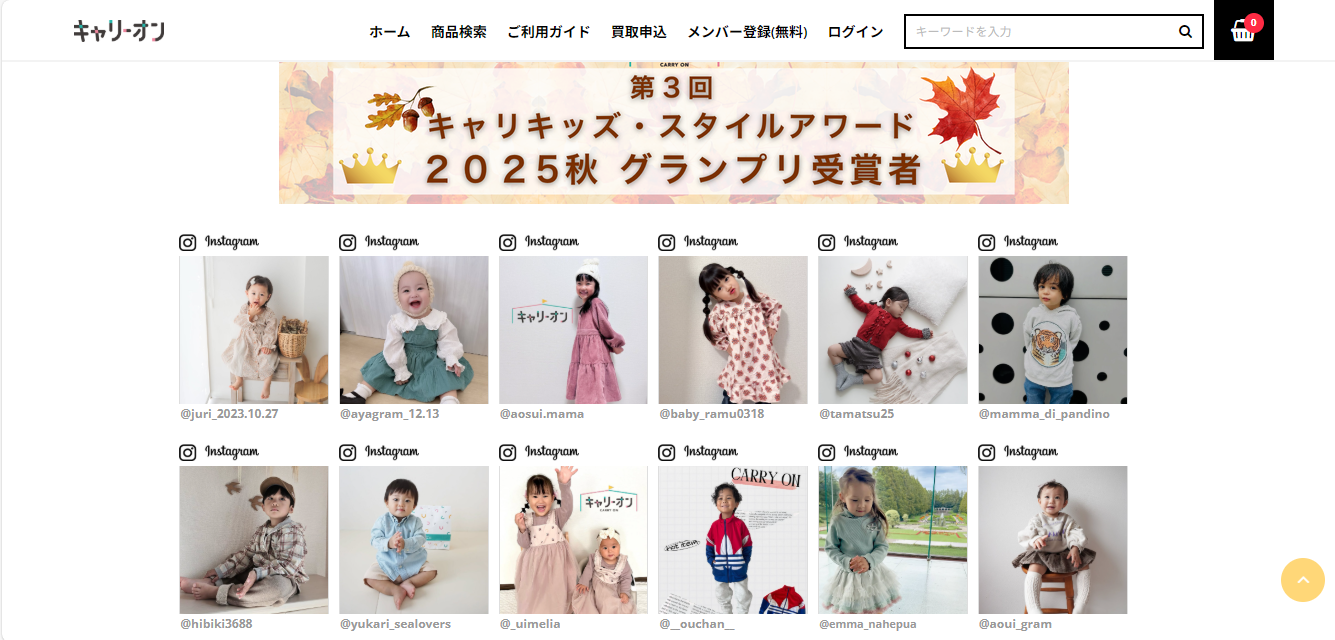Click Instagram icon above @hibiki3688 photo
Image resolution: width=1335 pixels, height=640 pixels.
coord(188,452)
